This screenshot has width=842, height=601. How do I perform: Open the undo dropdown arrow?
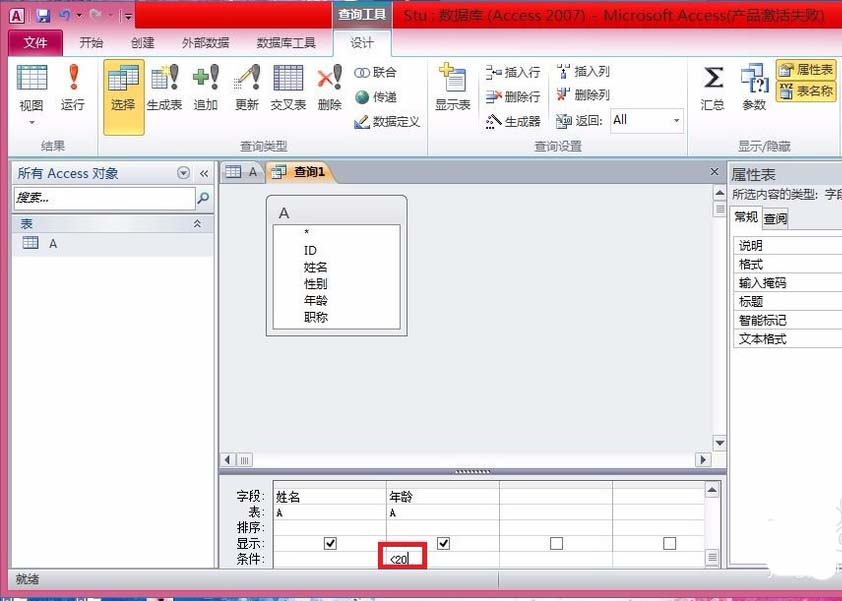79,16
